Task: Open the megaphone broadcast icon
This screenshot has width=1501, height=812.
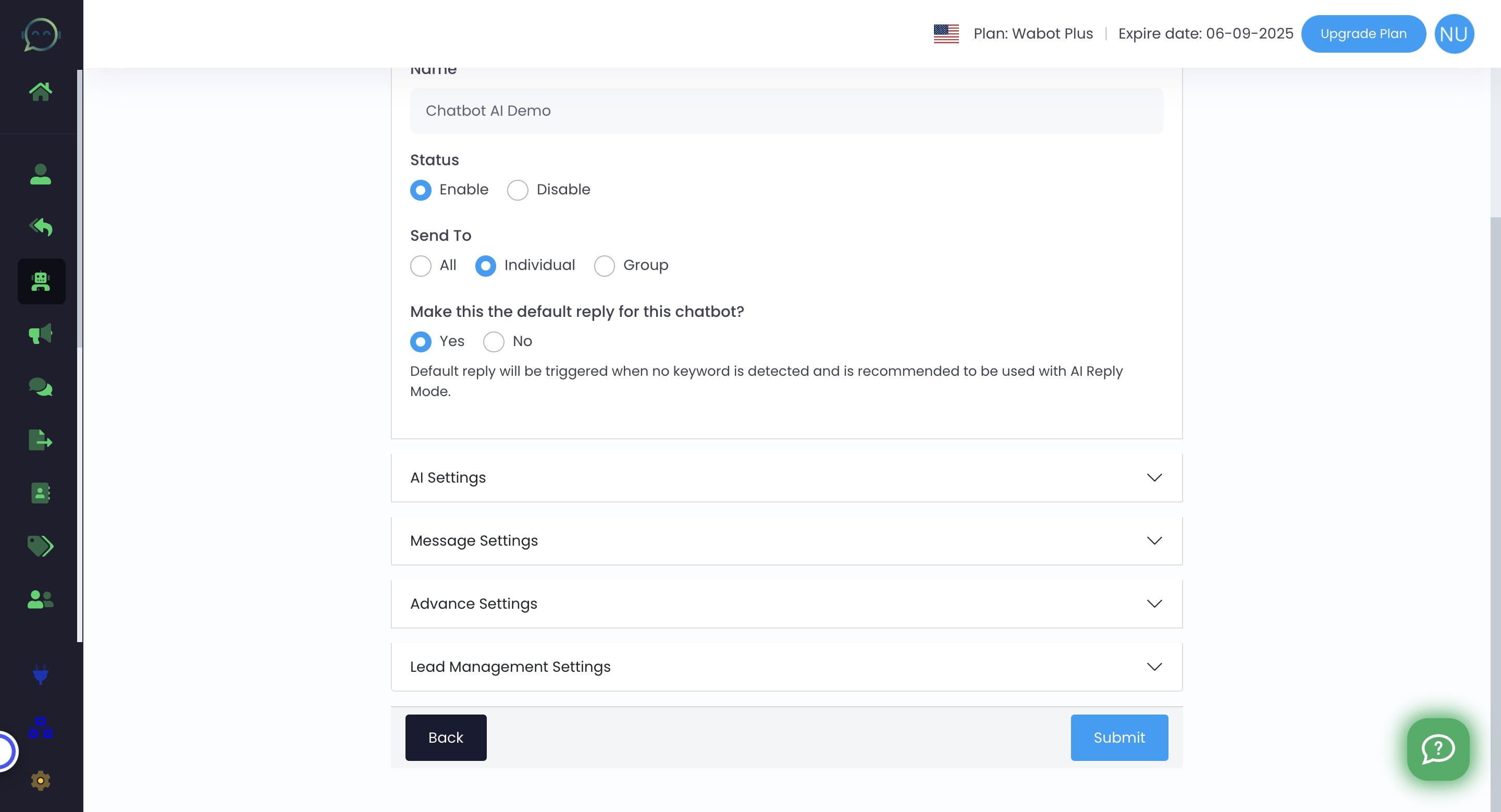Action: click(x=40, y=334)
